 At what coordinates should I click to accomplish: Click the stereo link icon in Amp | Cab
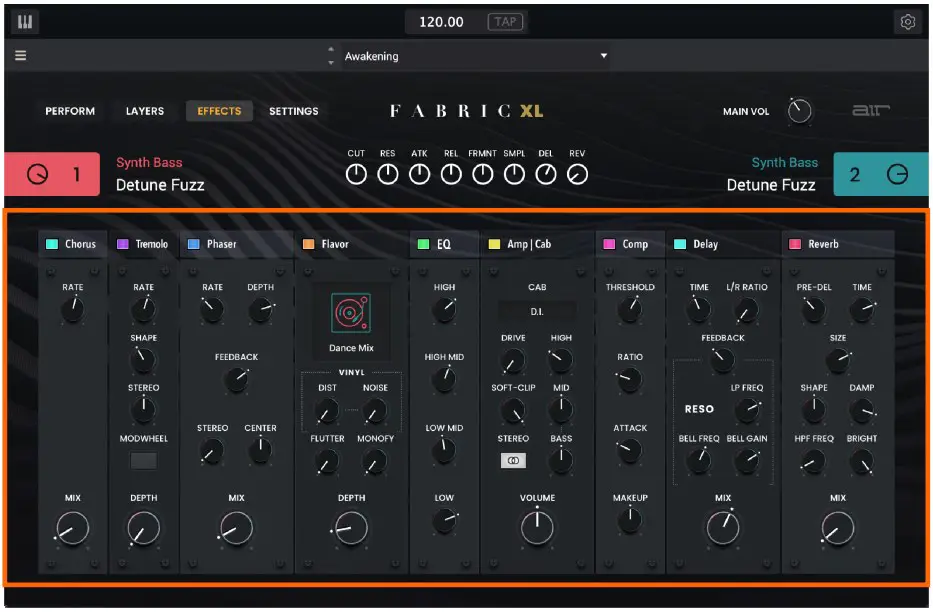pyautogui.click(x=513, y=461)
